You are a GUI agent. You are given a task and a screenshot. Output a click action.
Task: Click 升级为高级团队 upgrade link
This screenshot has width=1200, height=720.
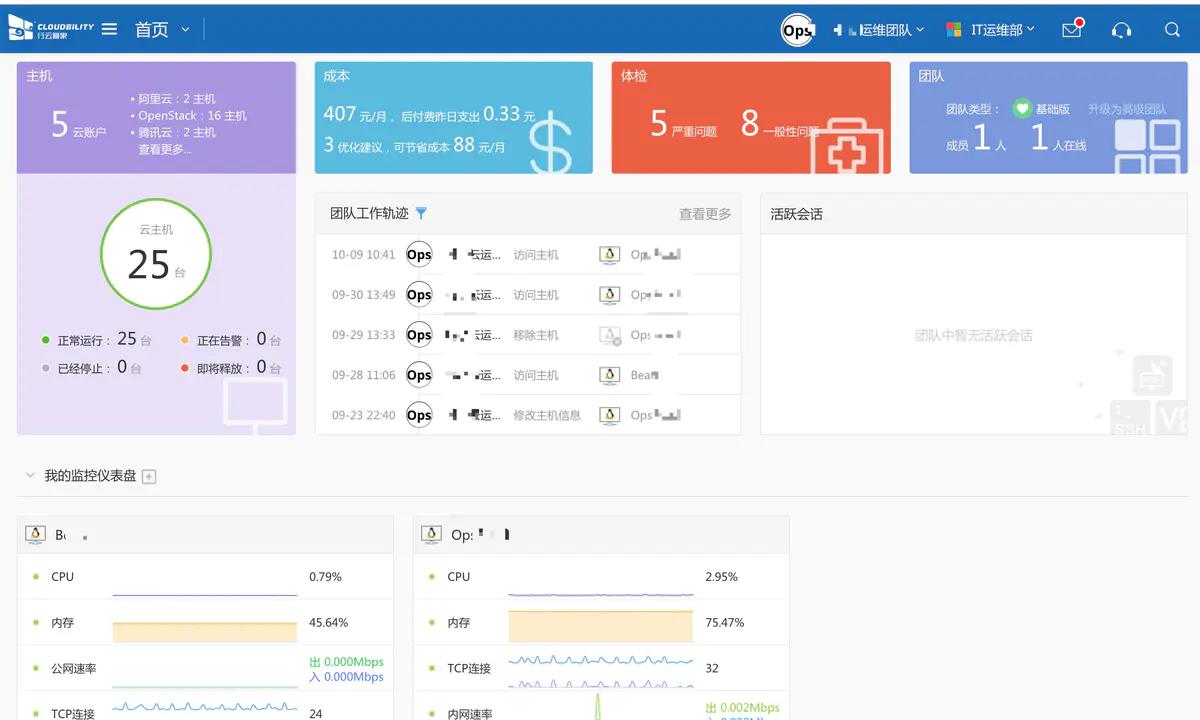pos(1127,109)
